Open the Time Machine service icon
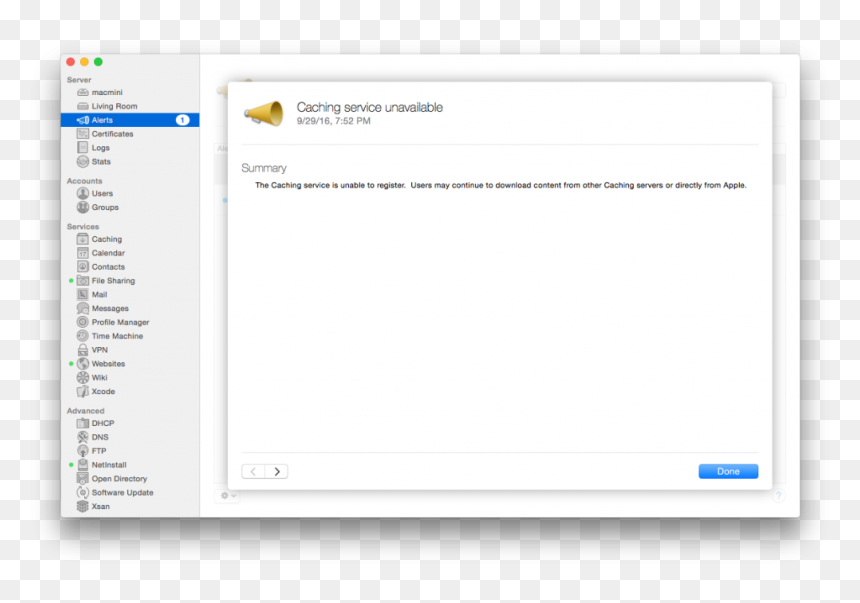The image size is (860, 603). point(83,336)
